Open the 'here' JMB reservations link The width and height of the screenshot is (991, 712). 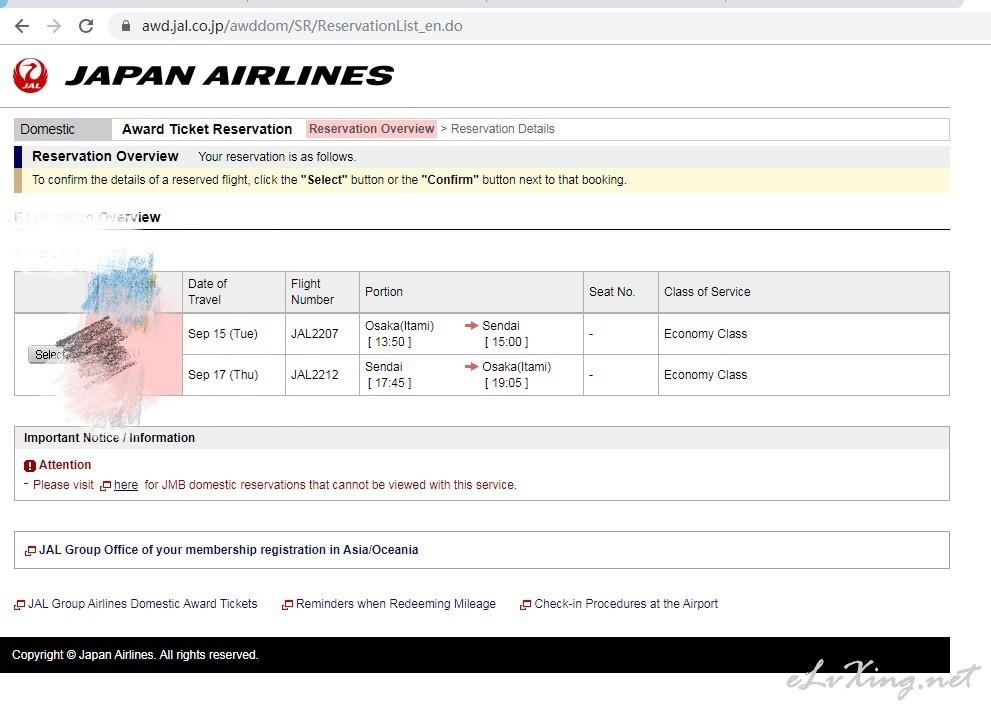(x=126, y=485)
